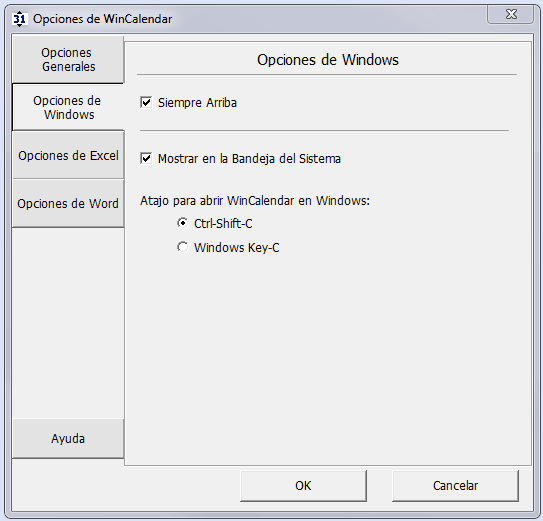This screenshot has width=543, height=521.
Task: Click the Opciones de Windows heading text
Action: pyautogui.click(x=328, y=60)
